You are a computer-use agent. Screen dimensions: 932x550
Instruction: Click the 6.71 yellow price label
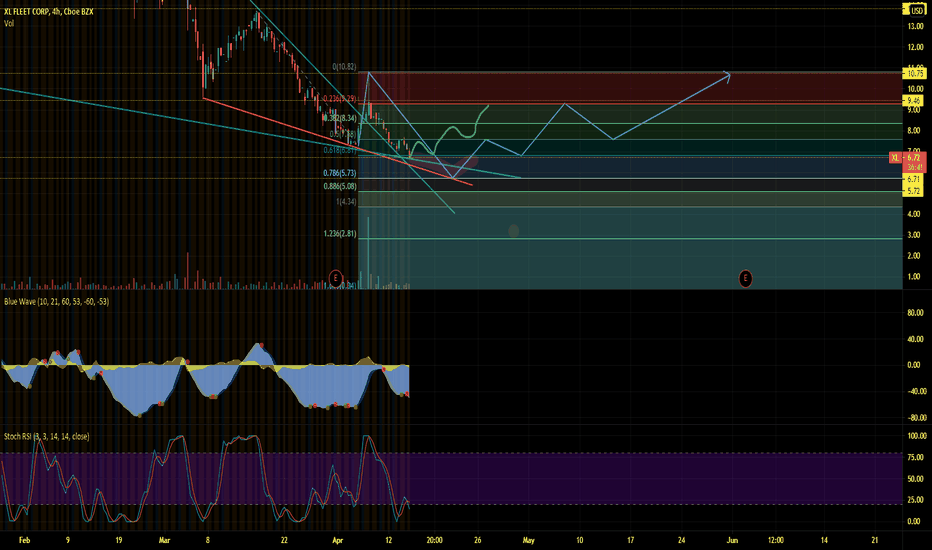(x=914, y=179)
